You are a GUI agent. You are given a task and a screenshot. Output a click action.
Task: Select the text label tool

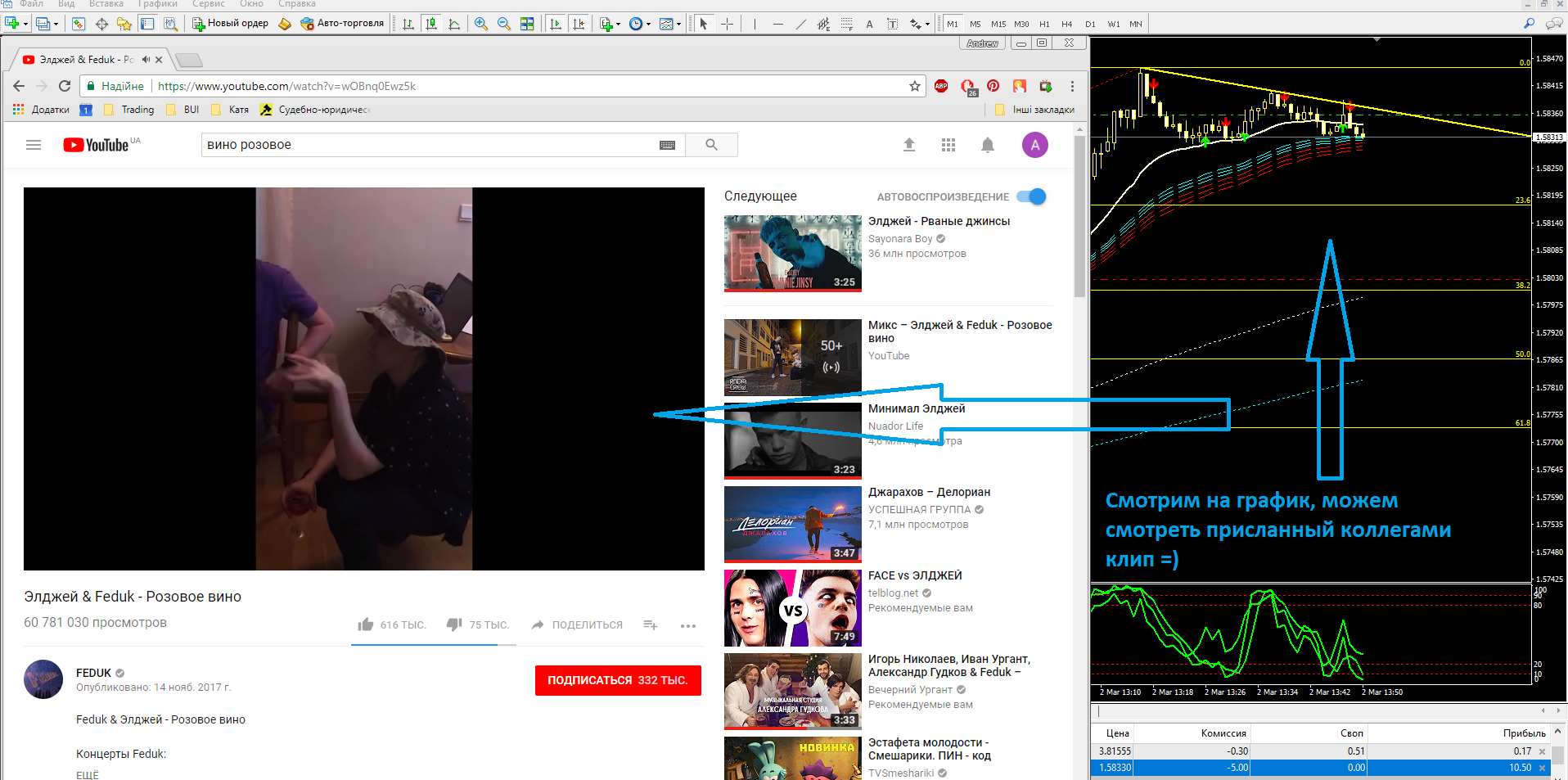(892, 24)
